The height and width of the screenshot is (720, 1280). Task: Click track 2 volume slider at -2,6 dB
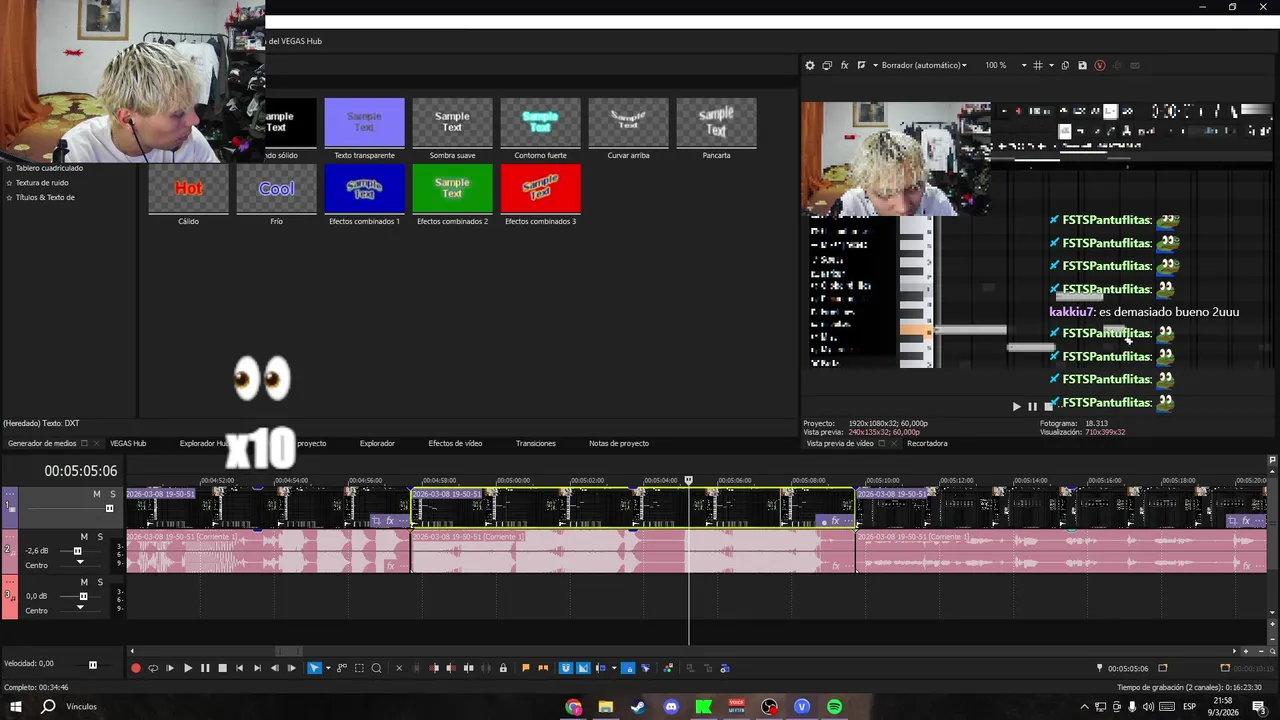click(77, 551)
